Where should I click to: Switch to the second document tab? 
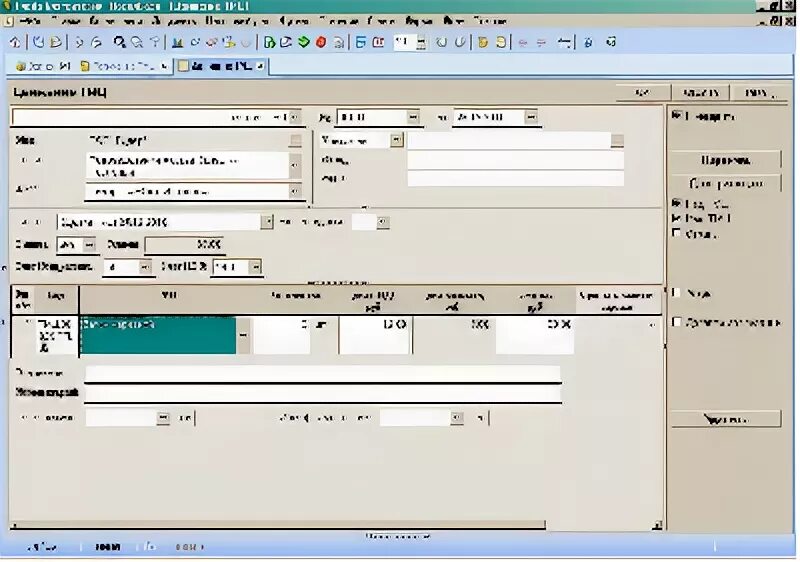tap(124, 66)
